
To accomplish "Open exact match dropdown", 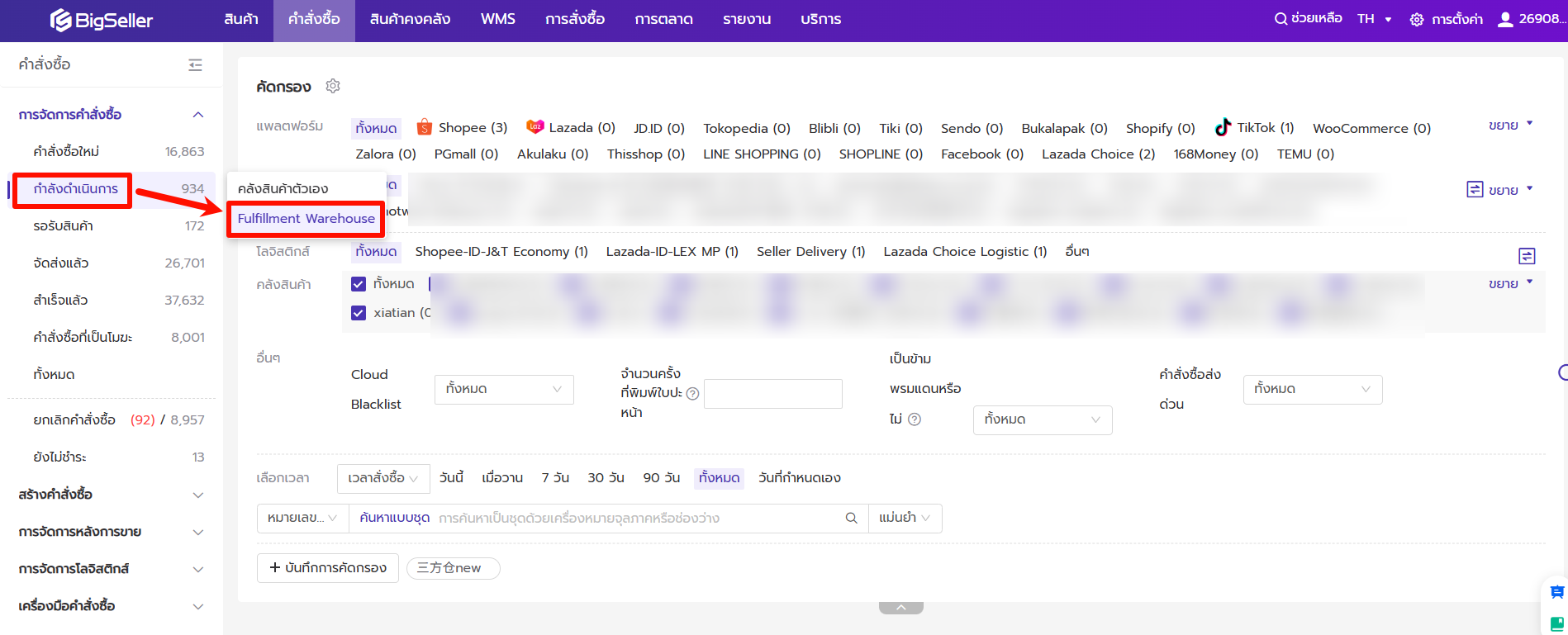I will [x=905, y=518].
